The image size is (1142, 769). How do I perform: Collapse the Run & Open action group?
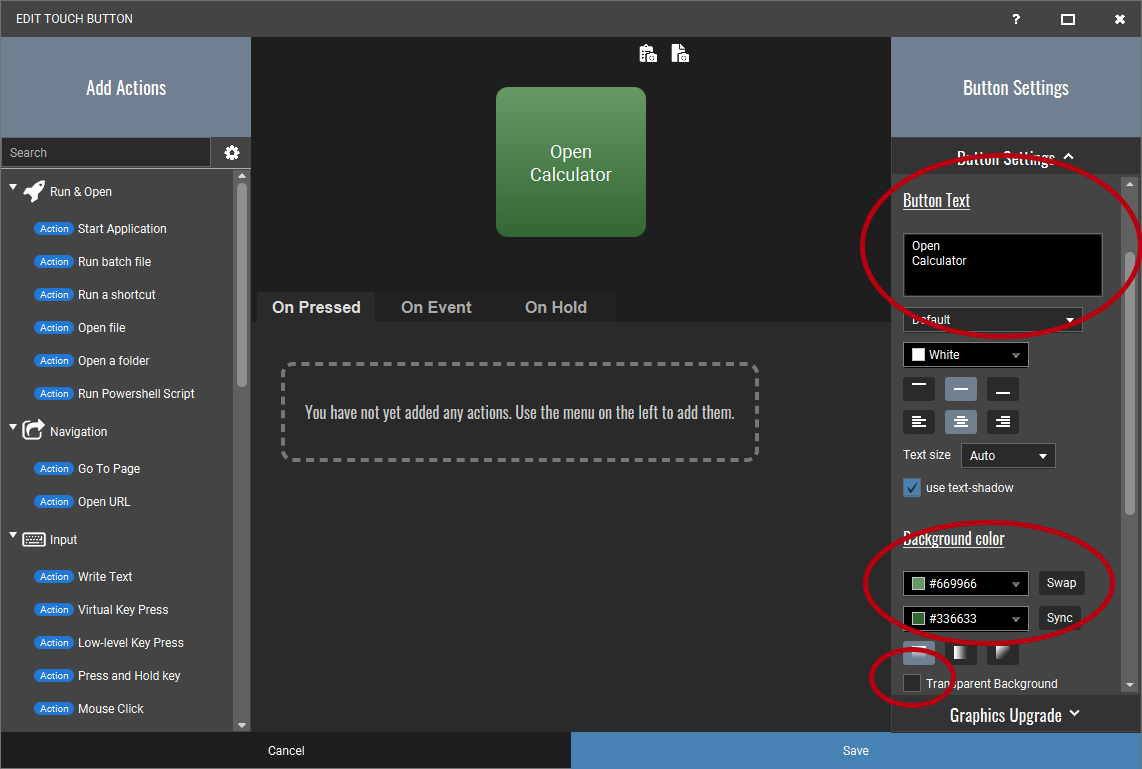[x=14, y=190]
